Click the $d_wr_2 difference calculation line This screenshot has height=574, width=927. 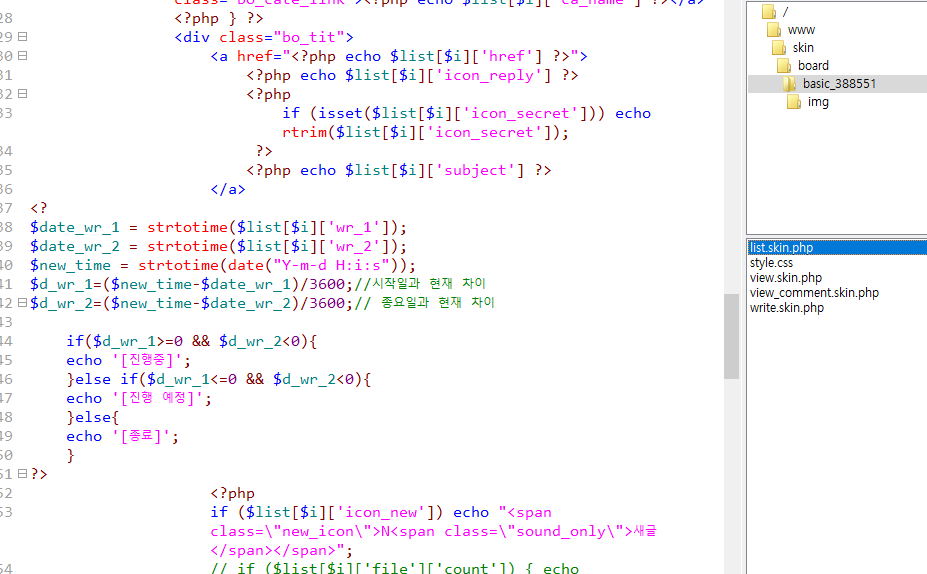coord(262,303)
